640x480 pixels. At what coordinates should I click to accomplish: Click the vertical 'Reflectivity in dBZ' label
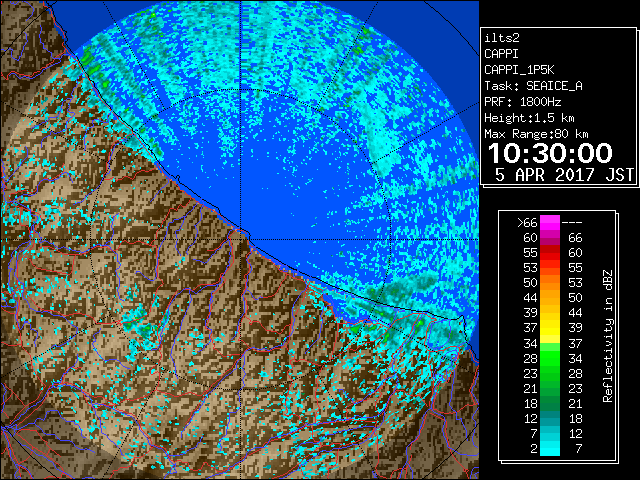coord(608,336)
